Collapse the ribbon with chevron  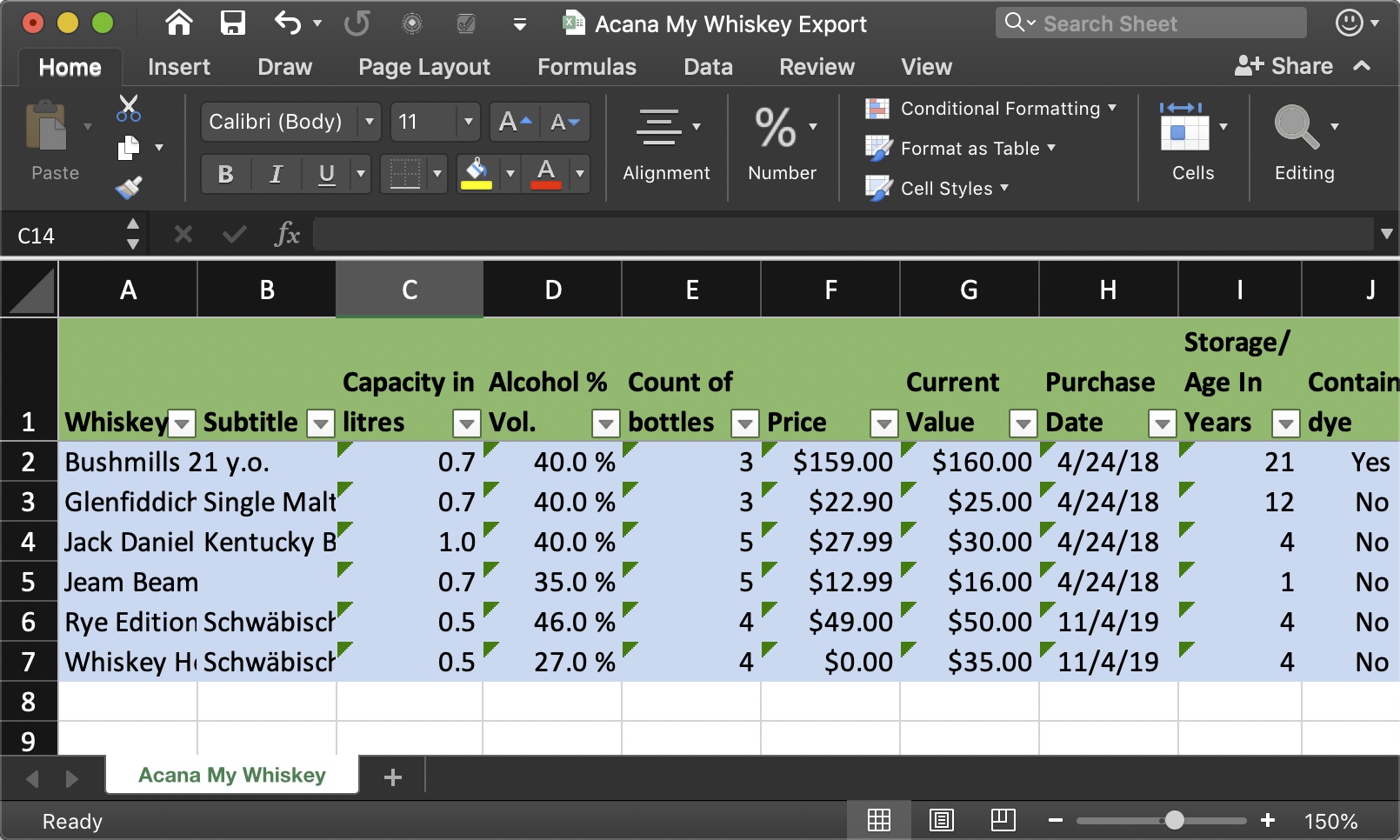click(1363, 66)
